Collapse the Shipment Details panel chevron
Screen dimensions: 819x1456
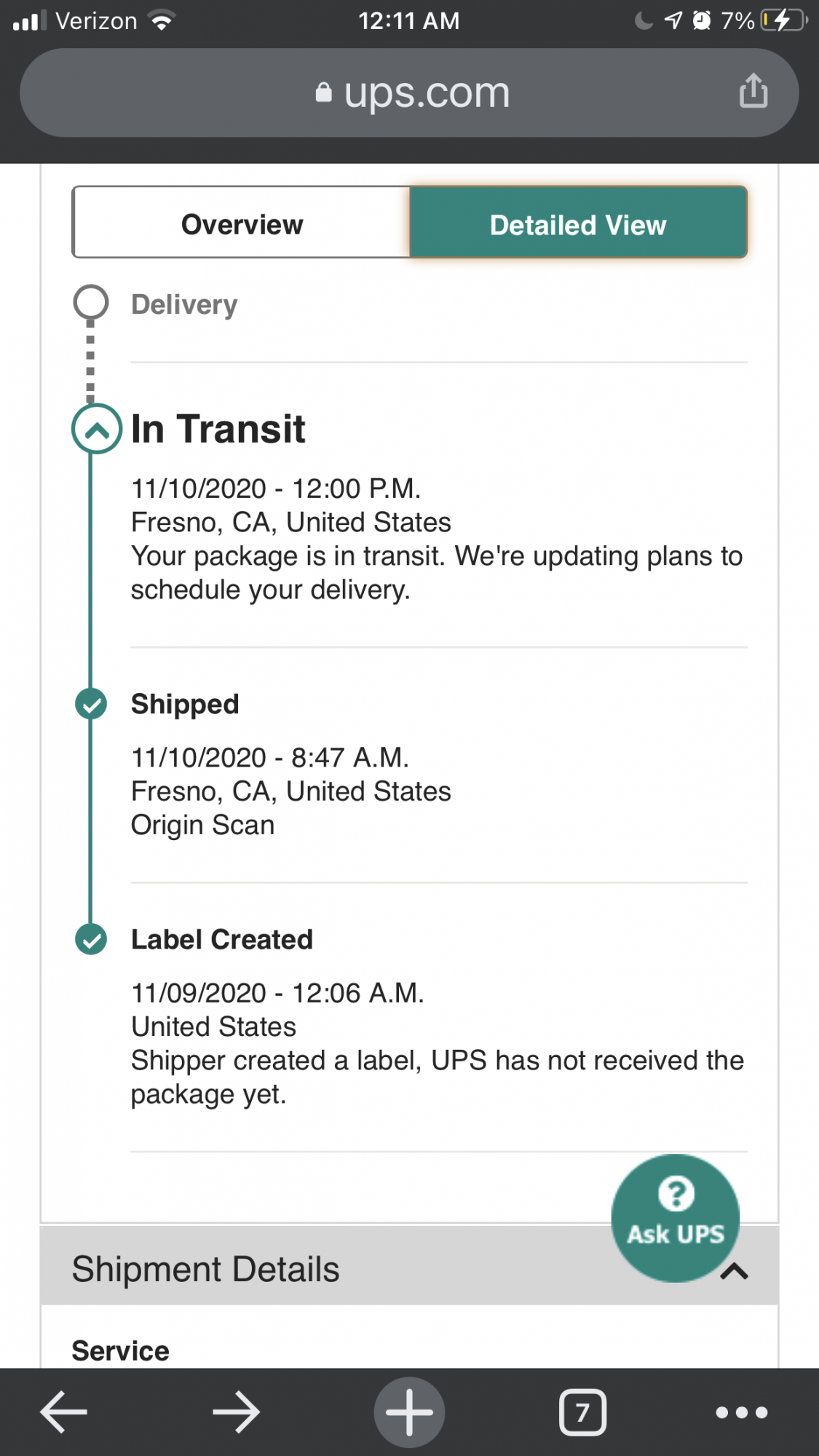(x=735, y=1271)
